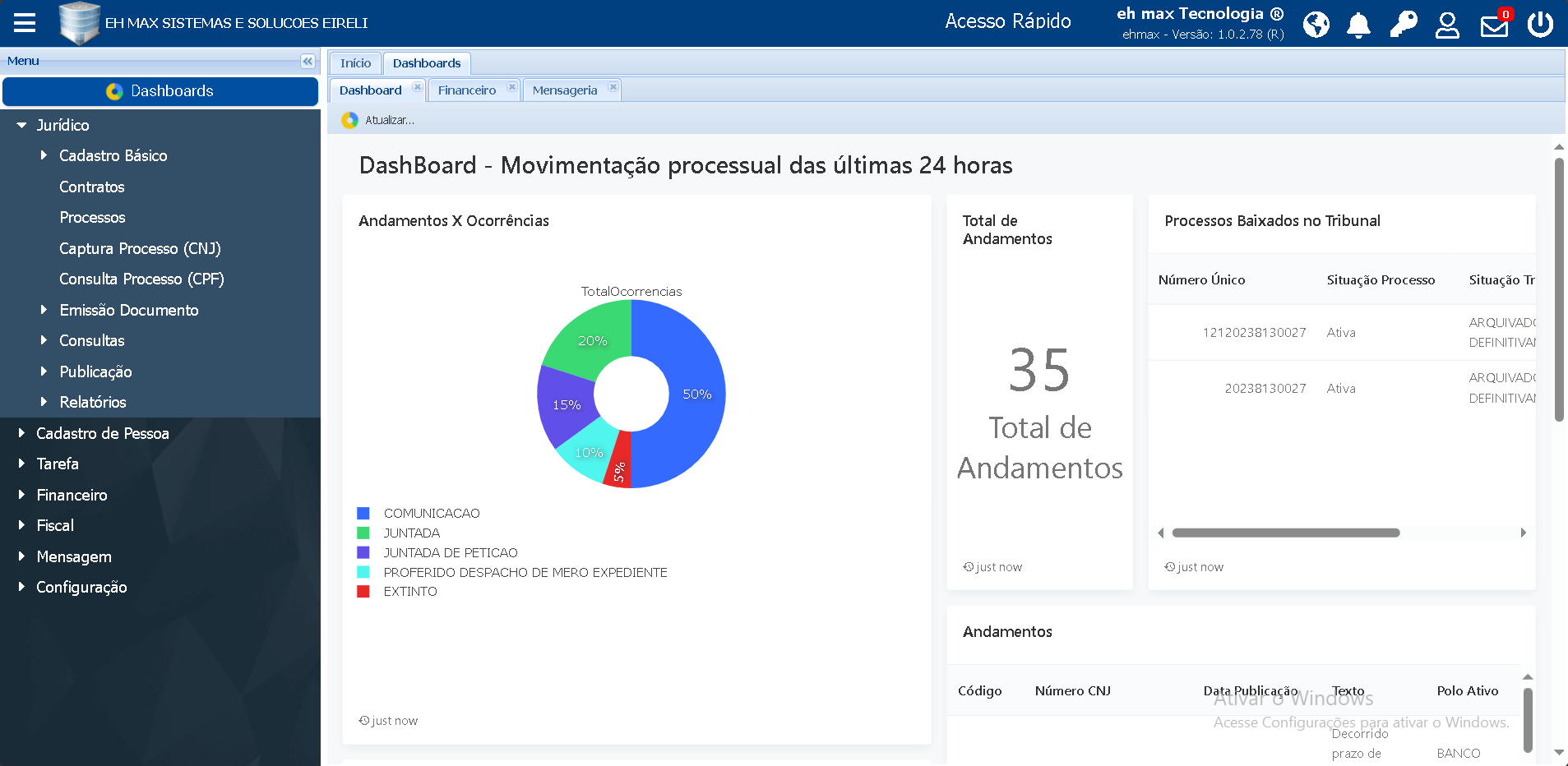Click the key password icon

(x=1403, y=25)
